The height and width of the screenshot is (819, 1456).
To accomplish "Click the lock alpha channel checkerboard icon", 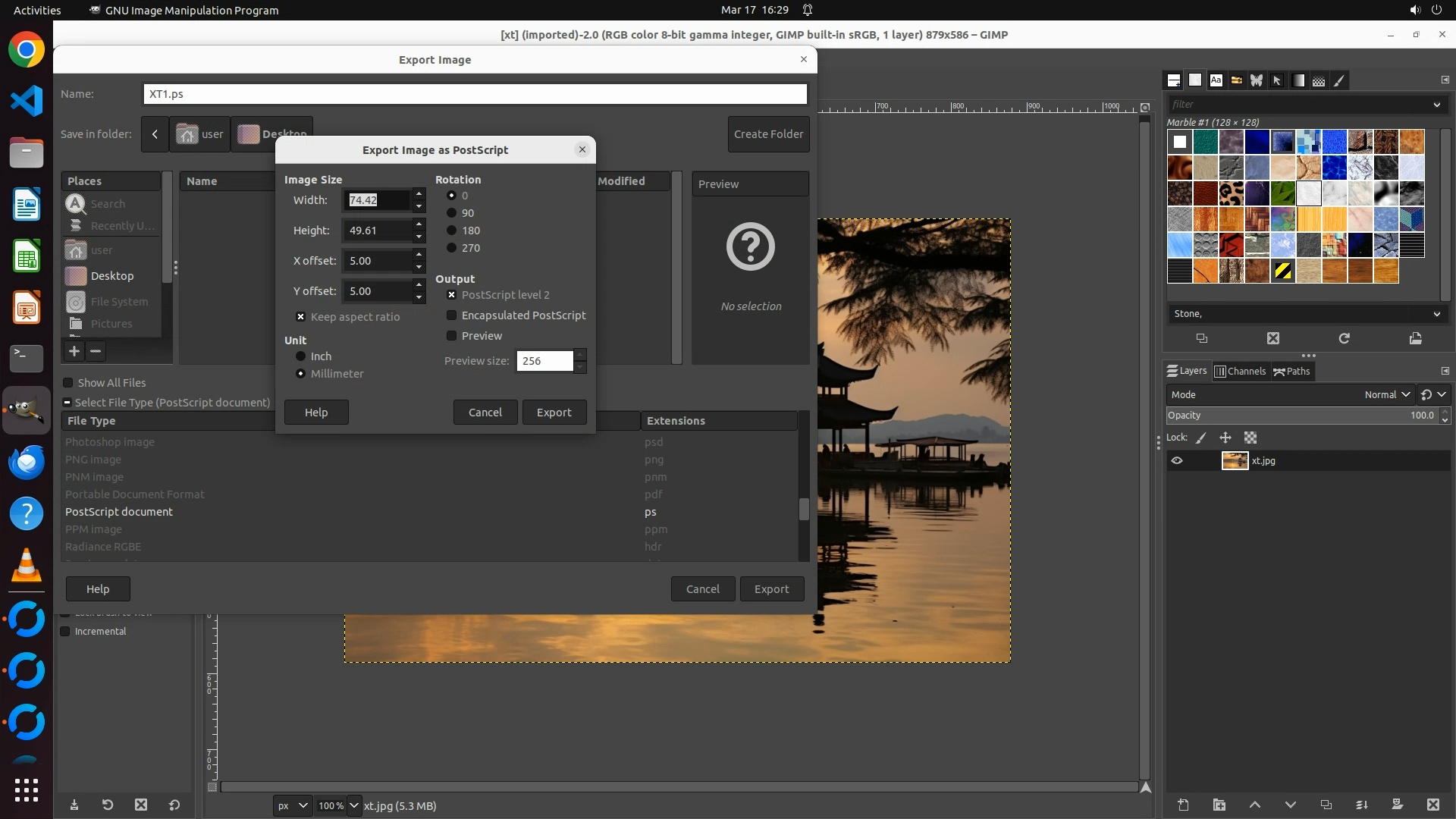I will point(1250,438).
